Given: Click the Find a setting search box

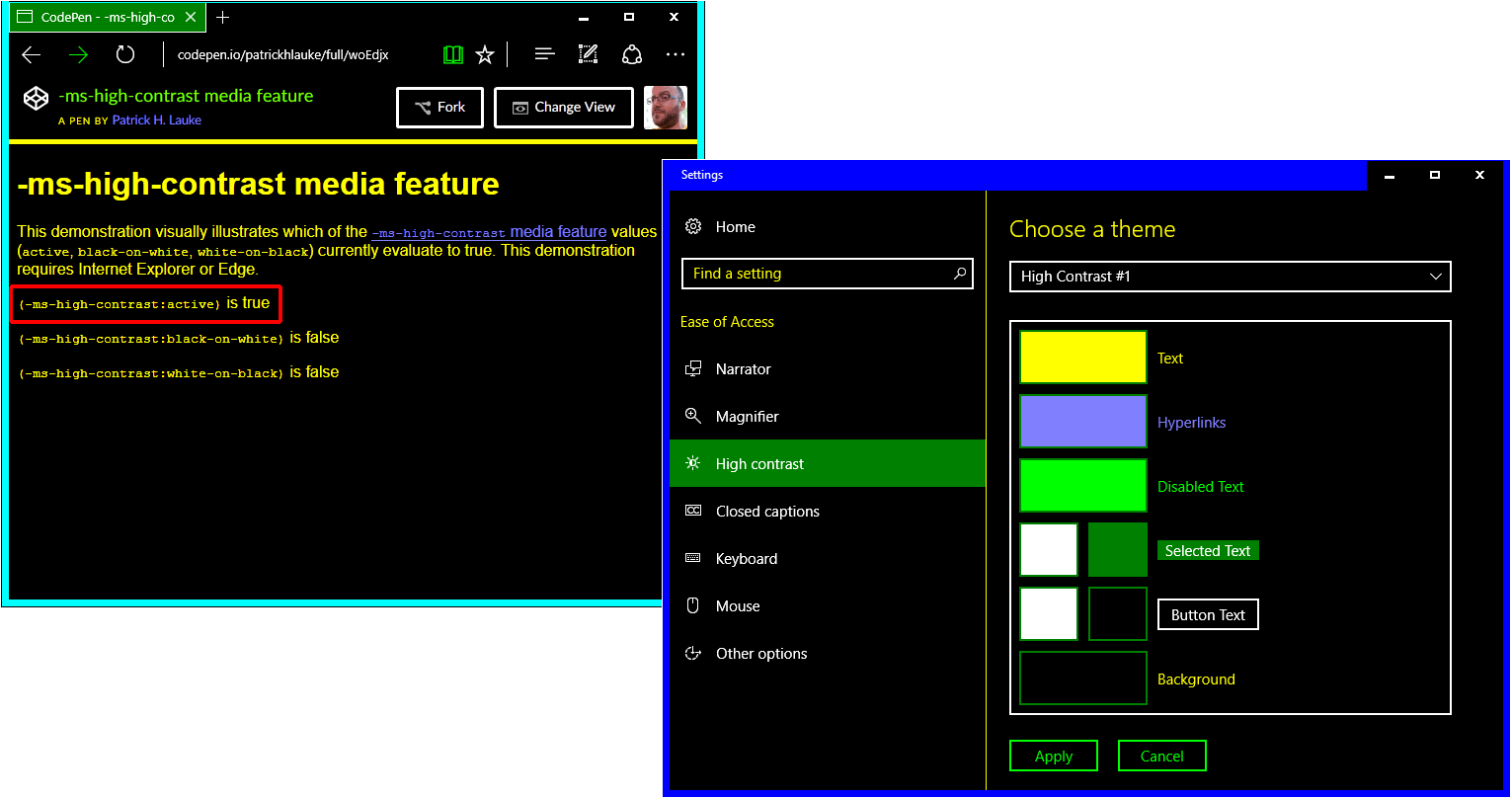Looking at the screenshot, I should [828, 274].
